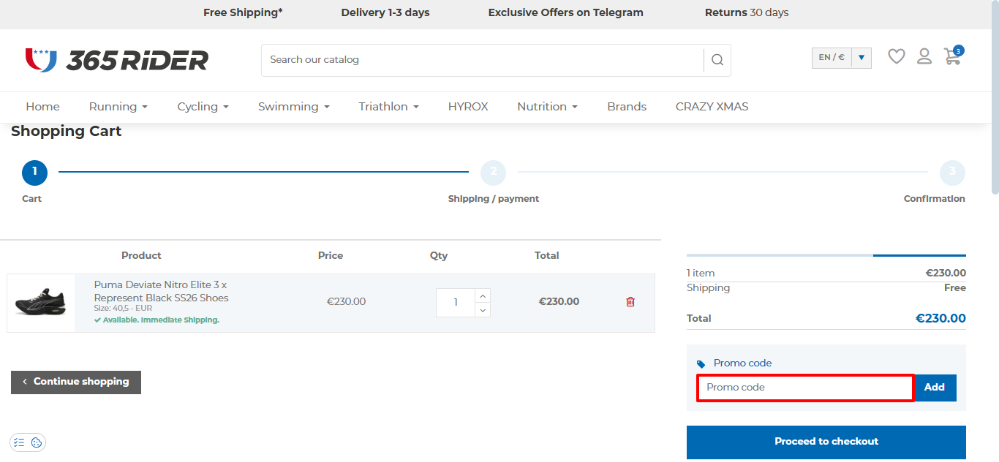Click the Promo code input field
999x462 pixels.
coord(805,388)
